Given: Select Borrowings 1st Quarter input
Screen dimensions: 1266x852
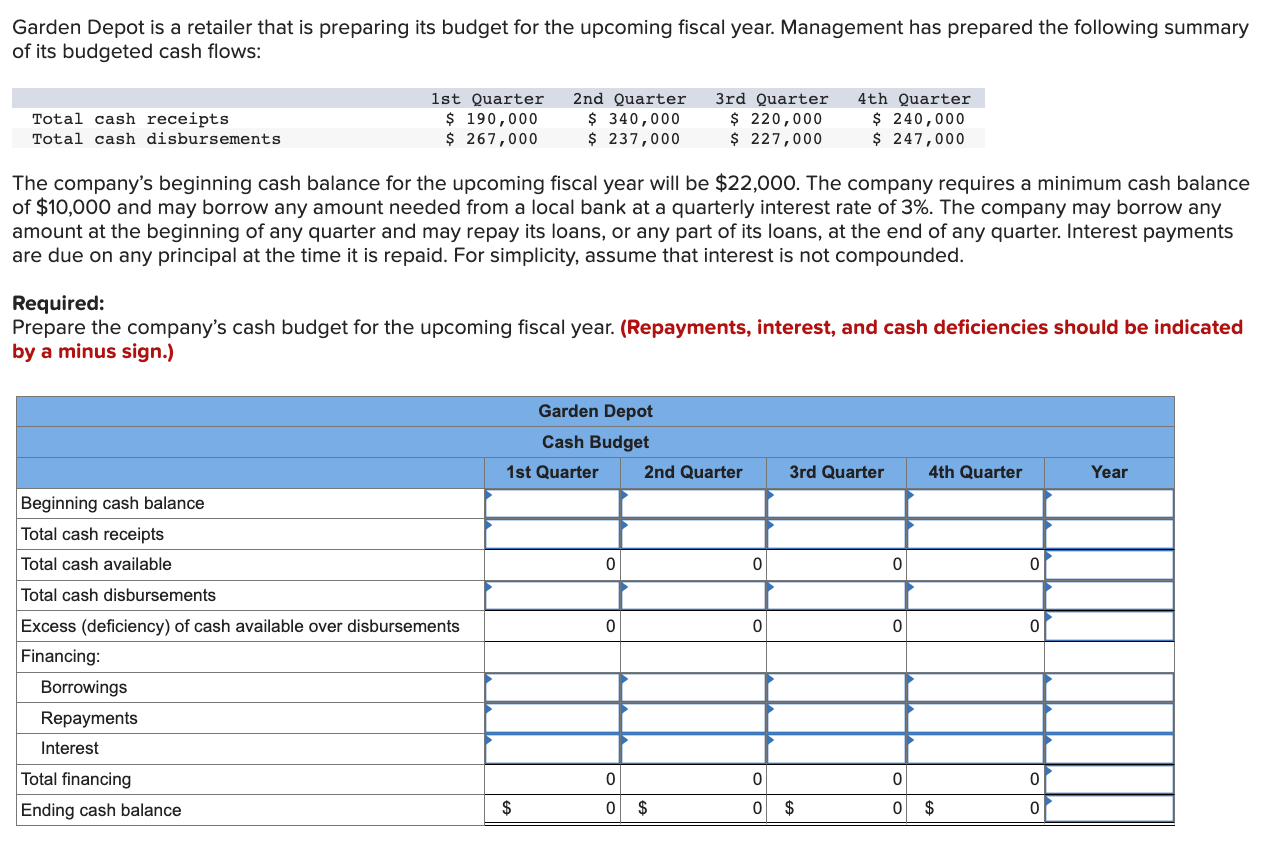Looking at the screenshot, I should tap(552, 687).
